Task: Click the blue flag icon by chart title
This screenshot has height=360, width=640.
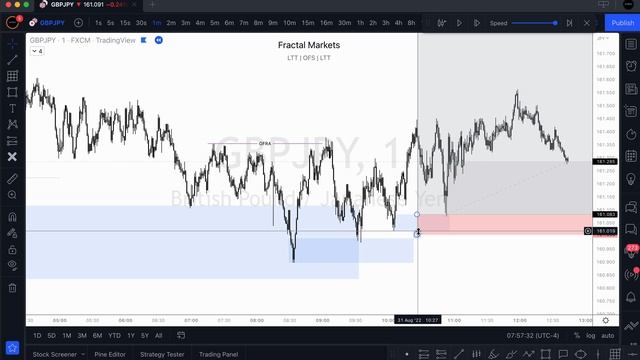Action: (x=144, y=40)
